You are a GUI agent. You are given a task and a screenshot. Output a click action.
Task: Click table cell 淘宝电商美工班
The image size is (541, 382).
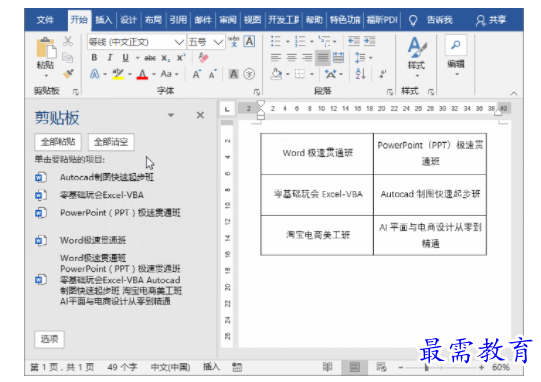pos(318,235)
